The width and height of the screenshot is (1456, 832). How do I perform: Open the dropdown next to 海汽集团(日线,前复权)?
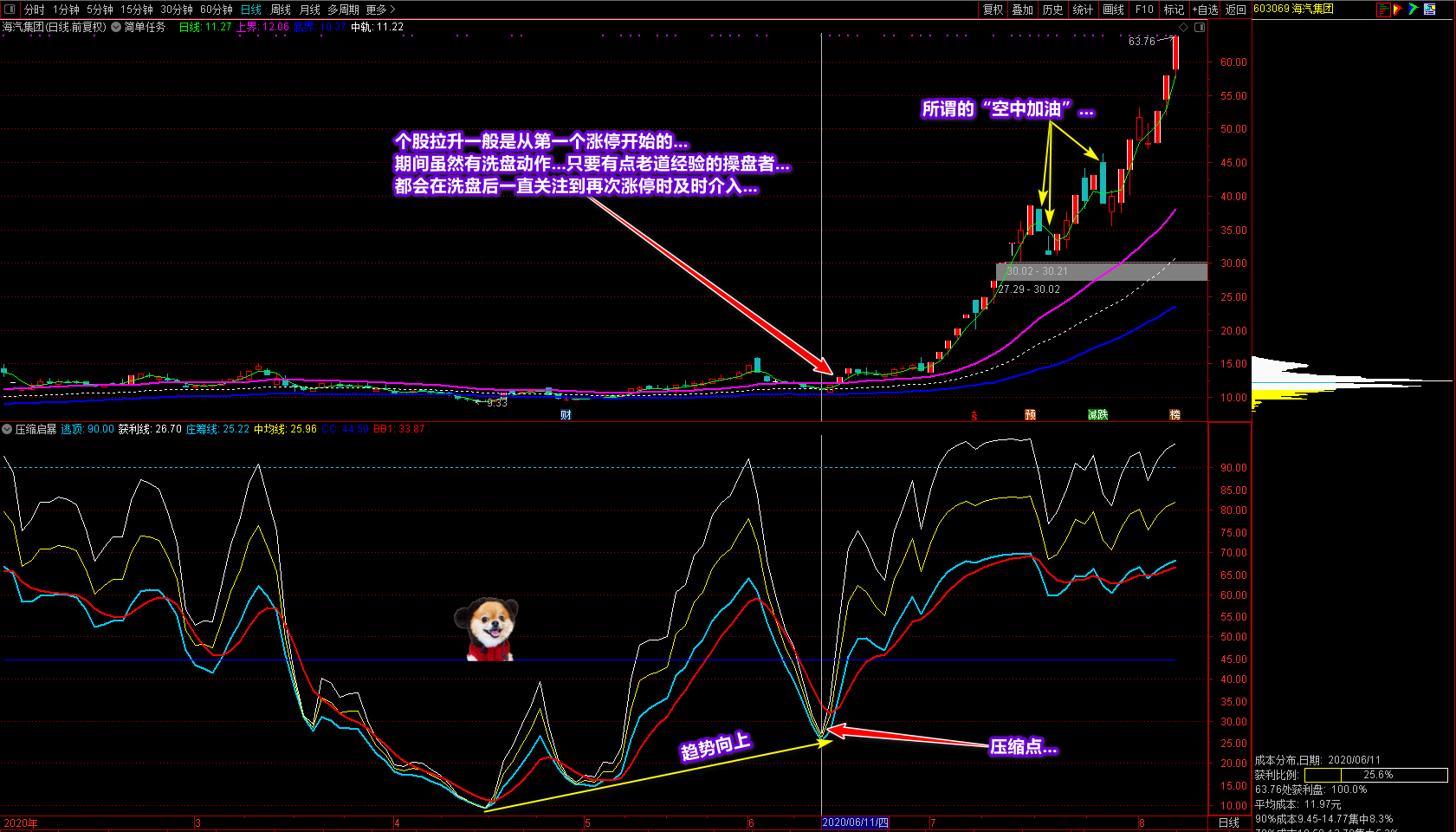click(x=116, y=27)
